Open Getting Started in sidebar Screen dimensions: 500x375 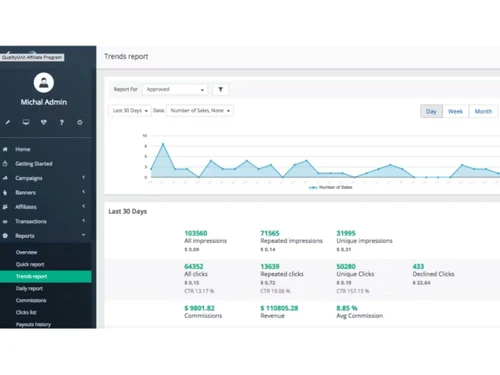[x=34, y=164]
